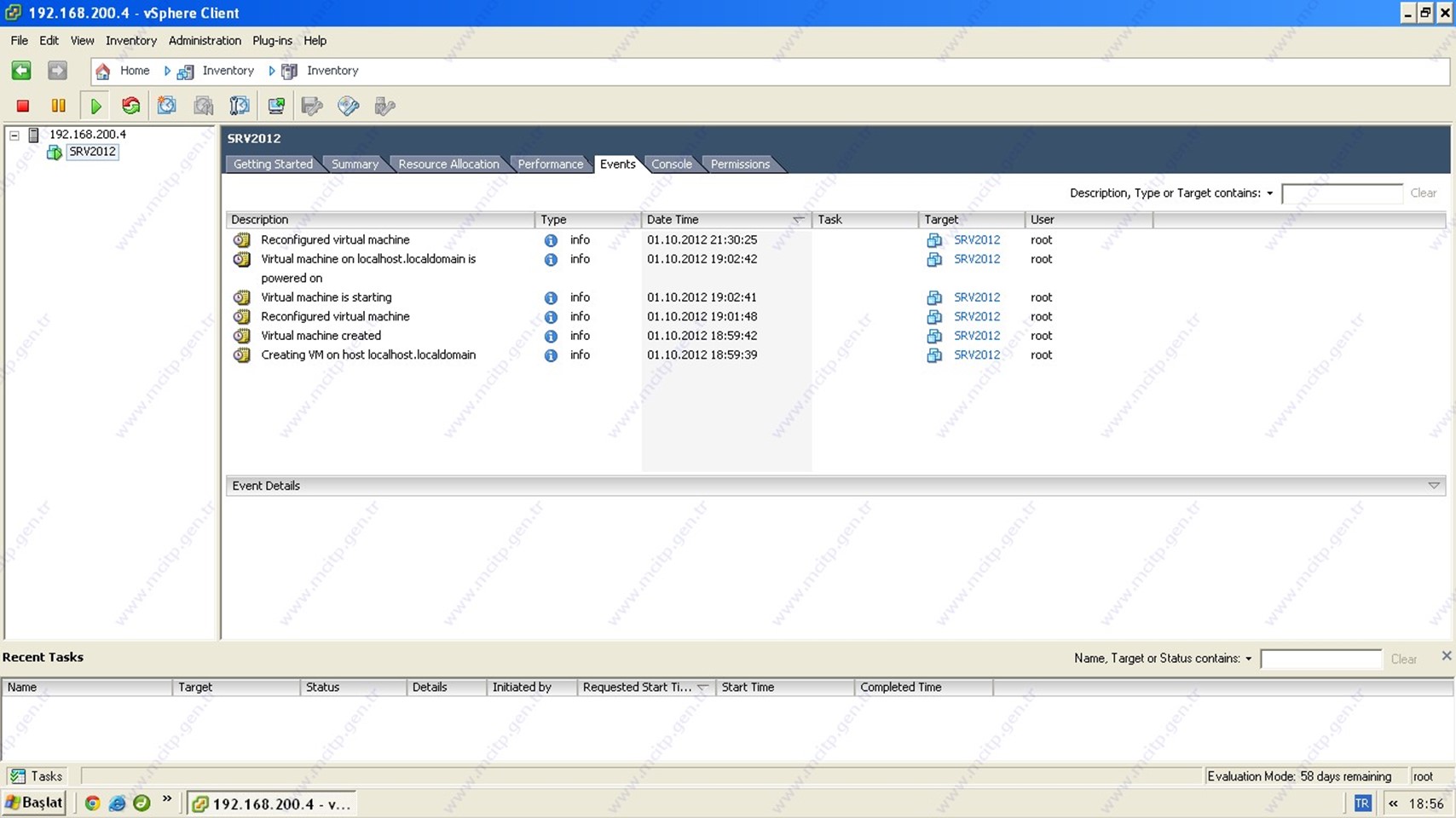1456x818 pixels.
Task: Click the last toolbar icon in the row
Action: point(385,106)
